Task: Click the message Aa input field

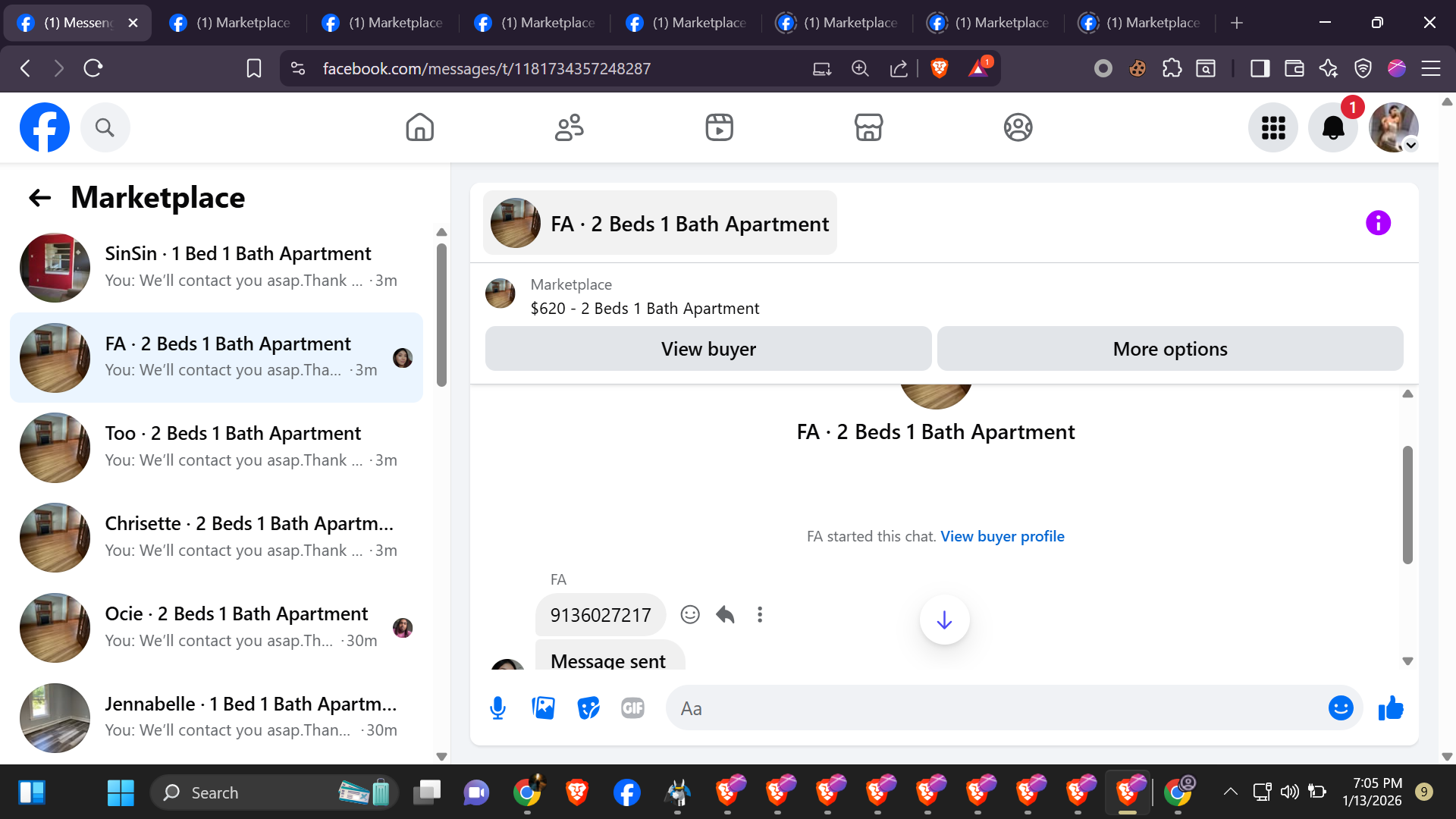Action: click(986, 708)
